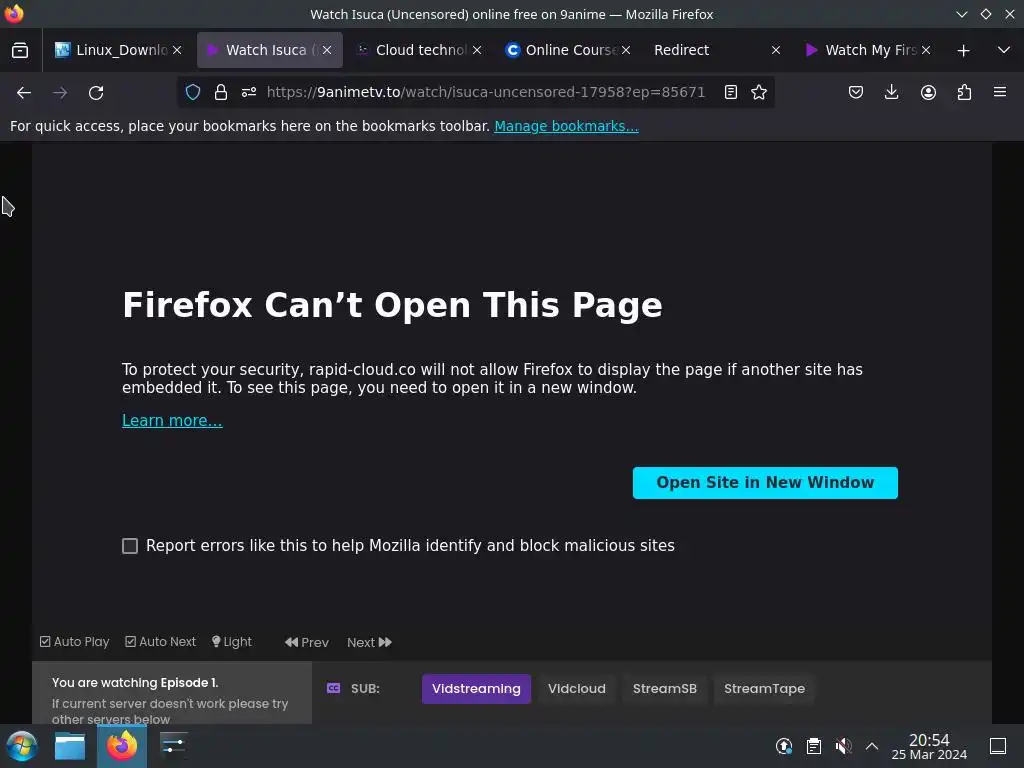Open the start menu launcher in taskbar

[22, 746]
